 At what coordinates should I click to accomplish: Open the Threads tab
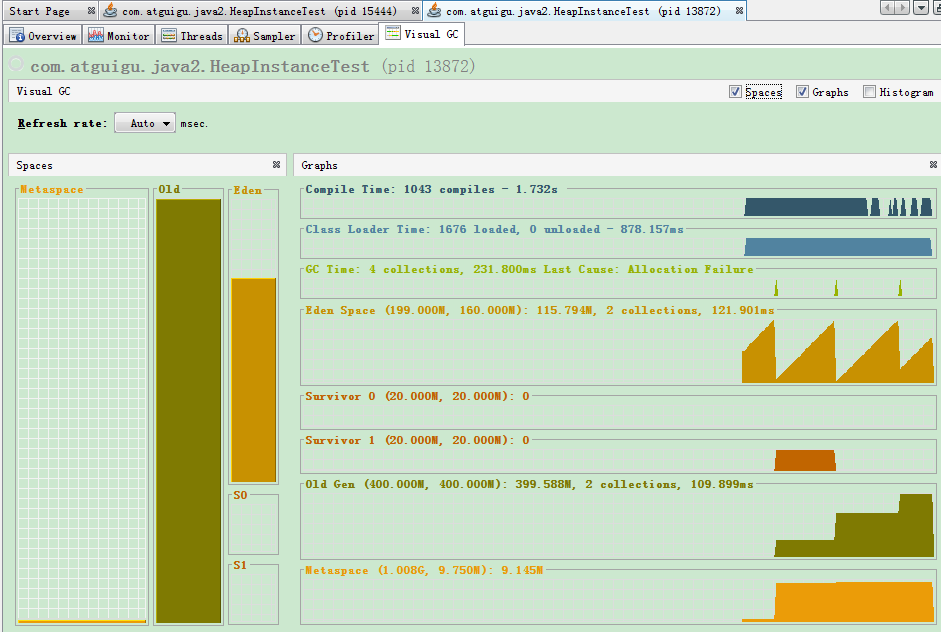pyautogui.click(x=192, y=35)
